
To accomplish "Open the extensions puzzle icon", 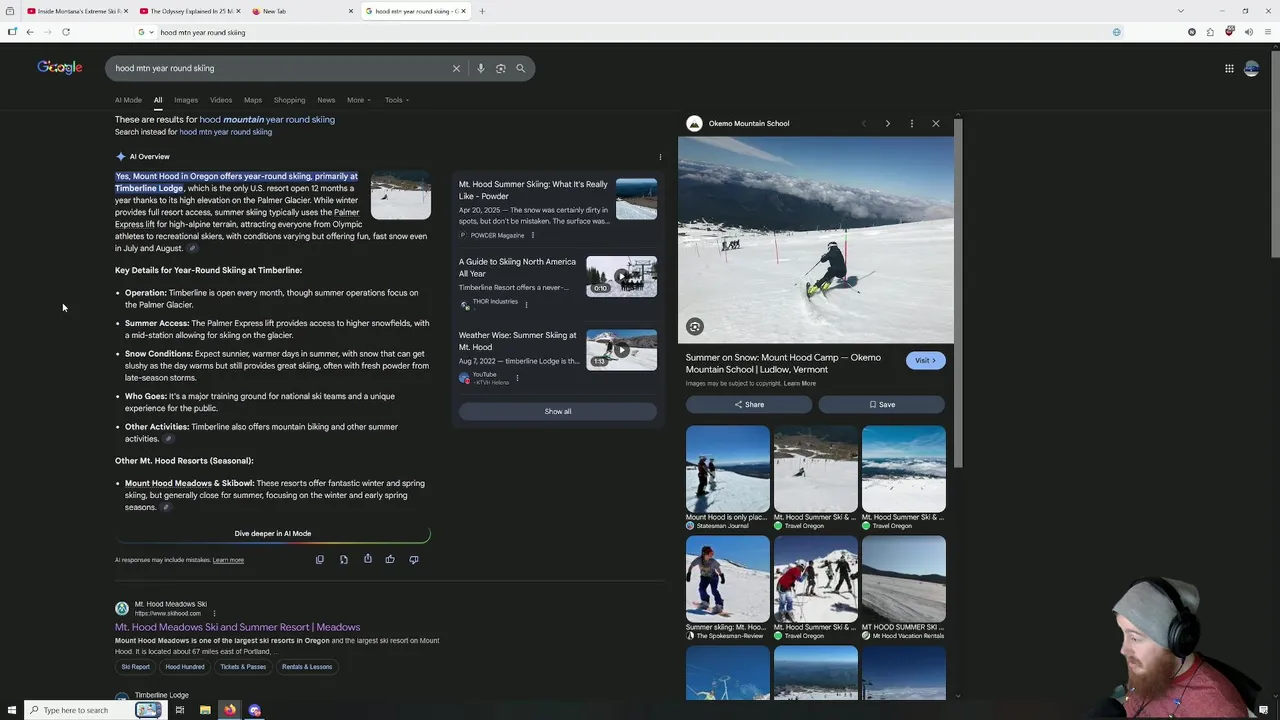I will coord(1210,32).
